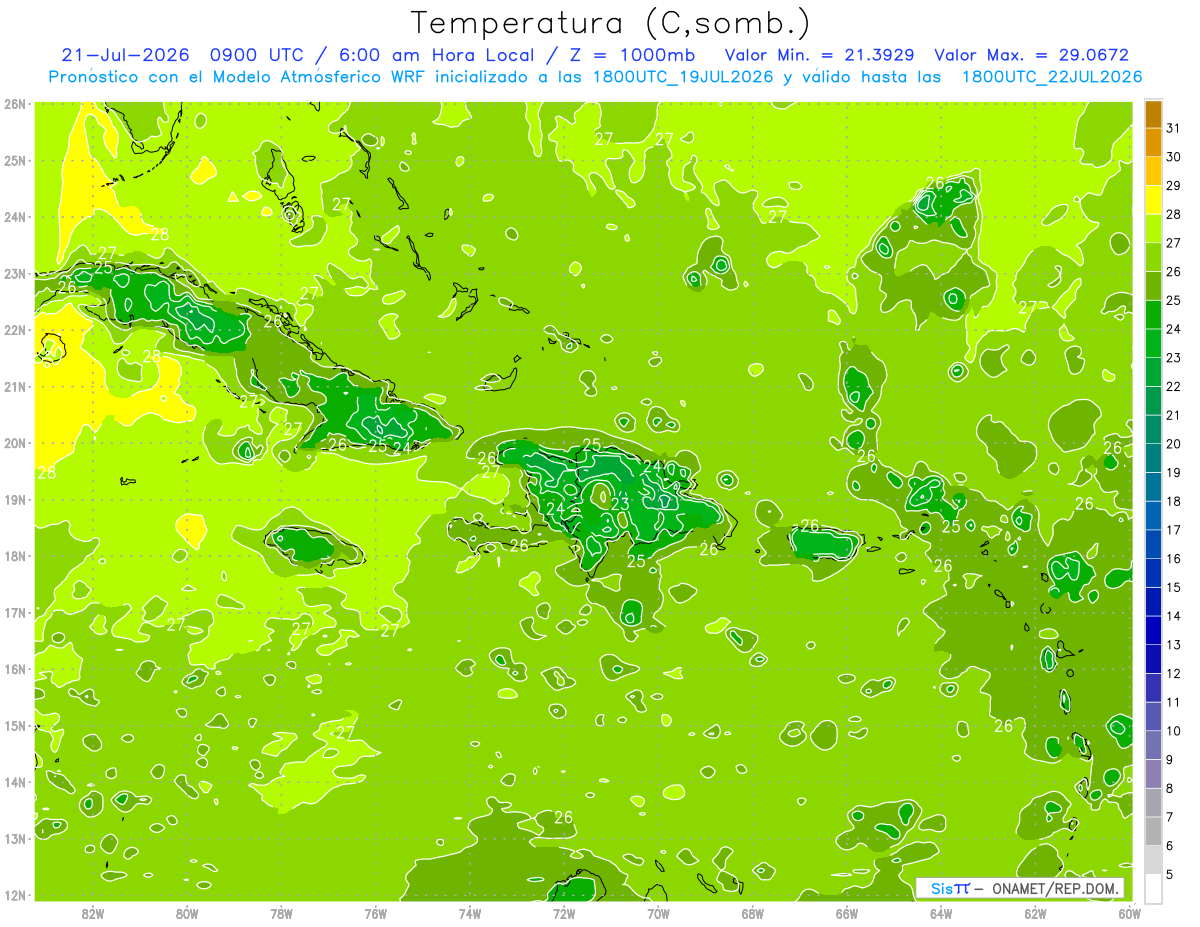This screenshot has width=1200, height=927.
Task: Click the colorbar label "5"
Action: tap(1170, 875)
